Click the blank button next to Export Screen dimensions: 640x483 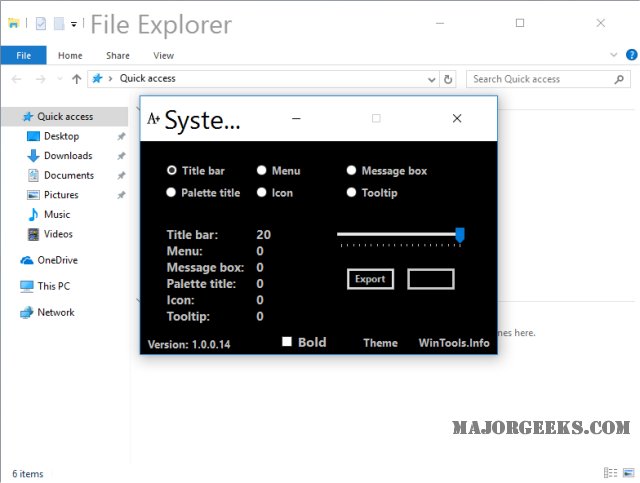pos(431,279)
